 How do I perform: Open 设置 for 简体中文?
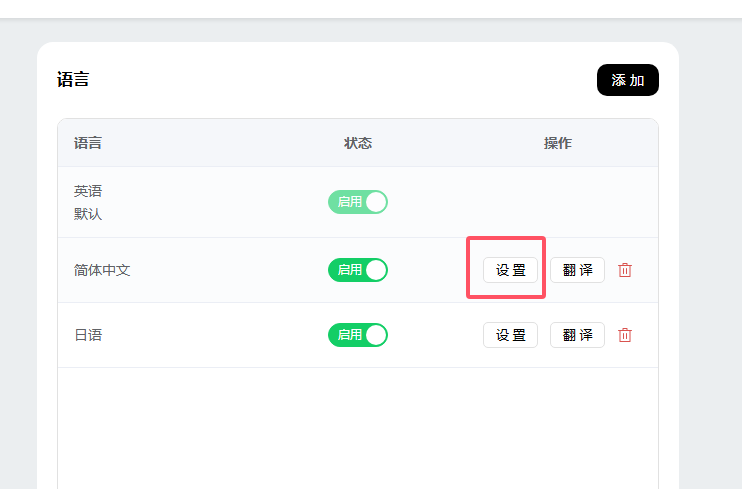[x=510, y=270]
